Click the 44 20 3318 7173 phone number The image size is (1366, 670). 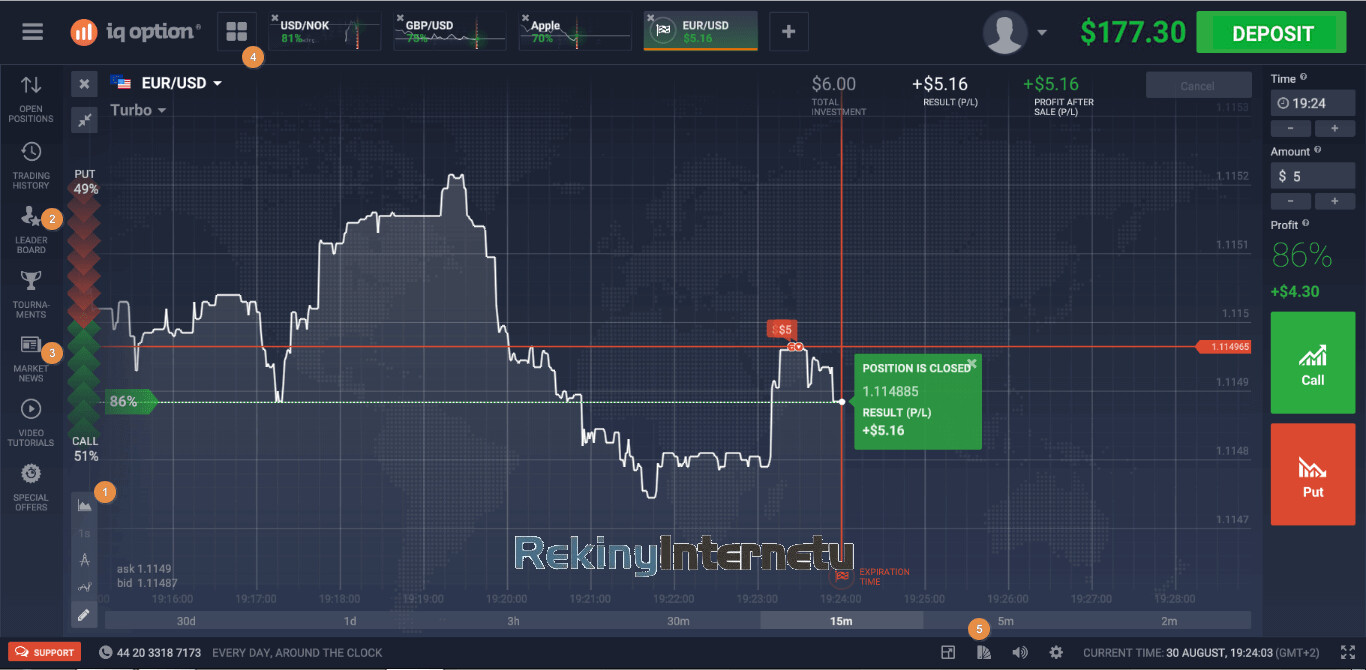[x=159, y=652]
